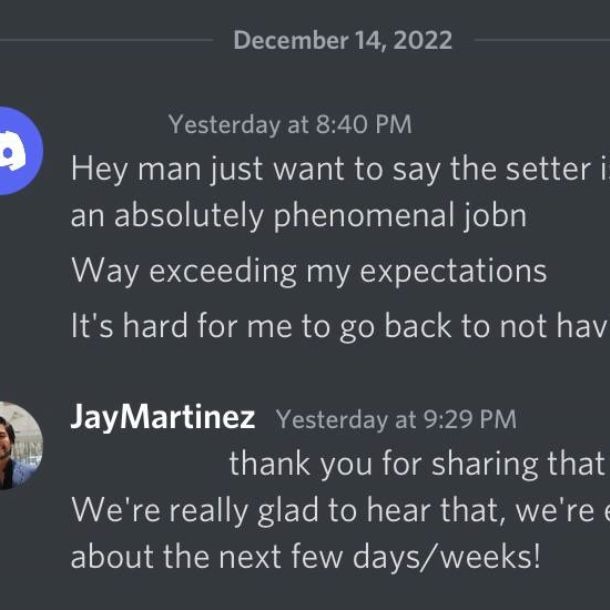Click the 'It's hard for me to go back' message

tap(330, 326)
